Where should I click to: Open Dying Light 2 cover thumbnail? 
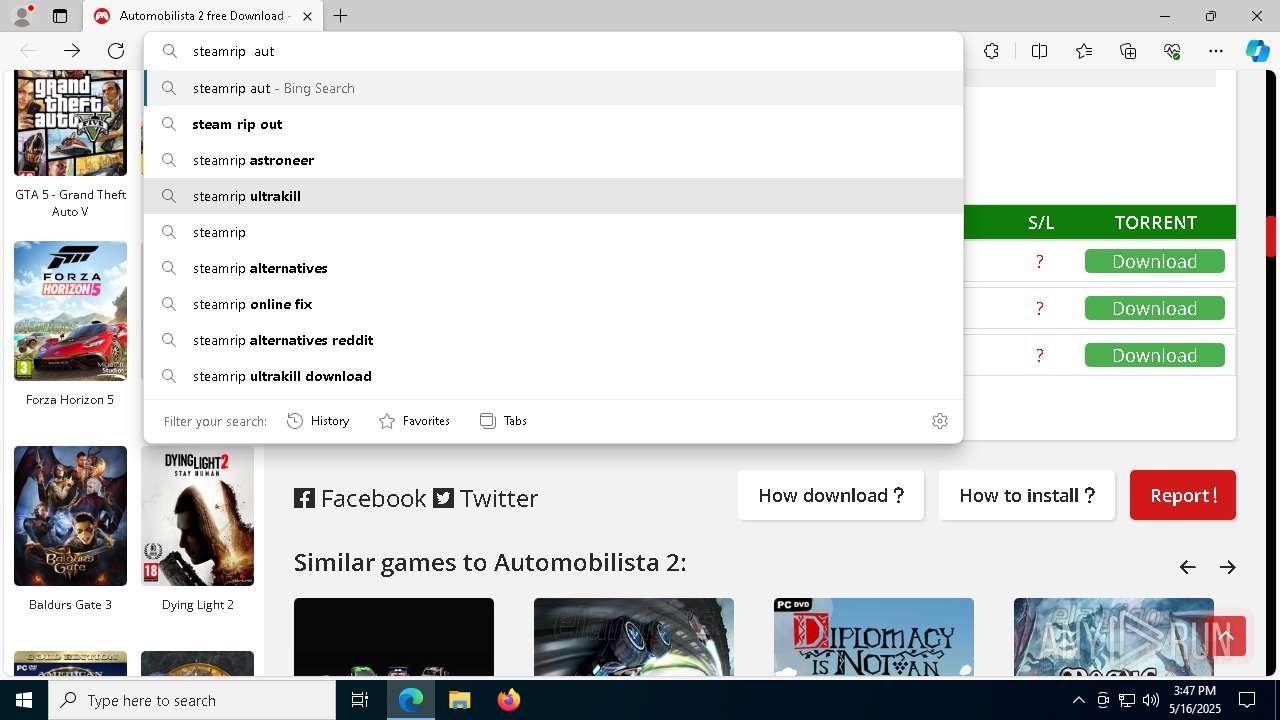[197, 516]
